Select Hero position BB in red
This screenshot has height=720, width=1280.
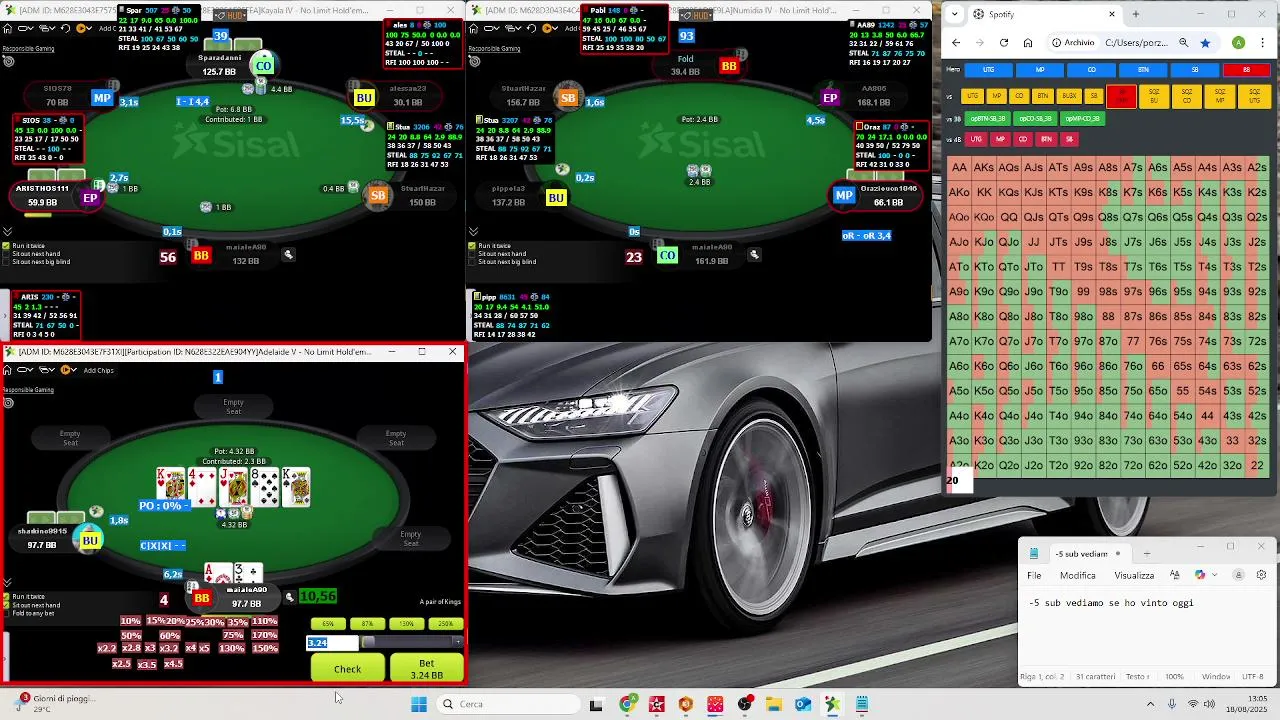click(x=1246, y=70)
